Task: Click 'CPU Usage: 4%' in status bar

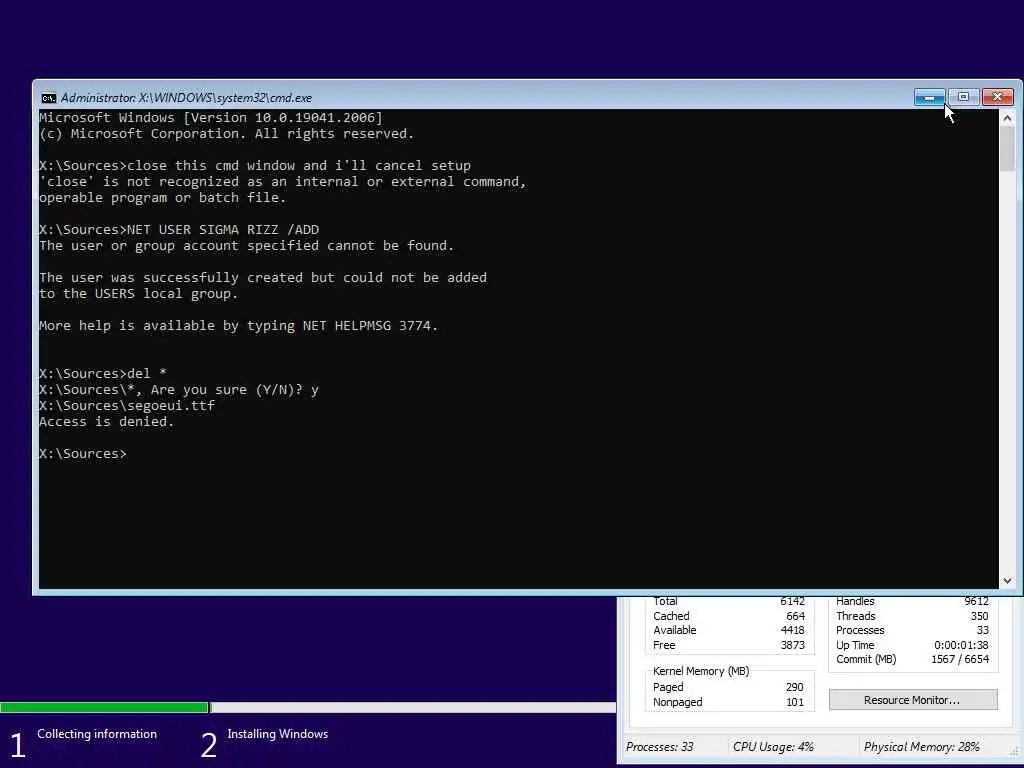Action: [x=773, y=746]
